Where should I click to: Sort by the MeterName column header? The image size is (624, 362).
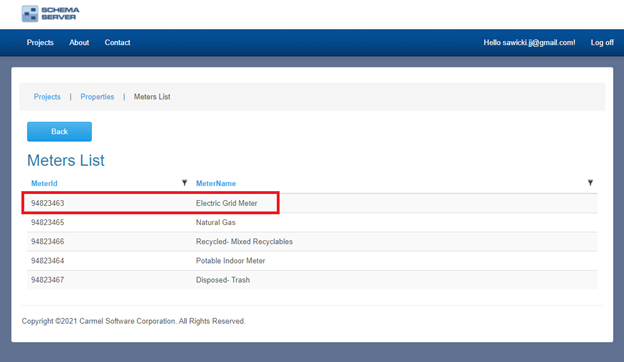216,183
